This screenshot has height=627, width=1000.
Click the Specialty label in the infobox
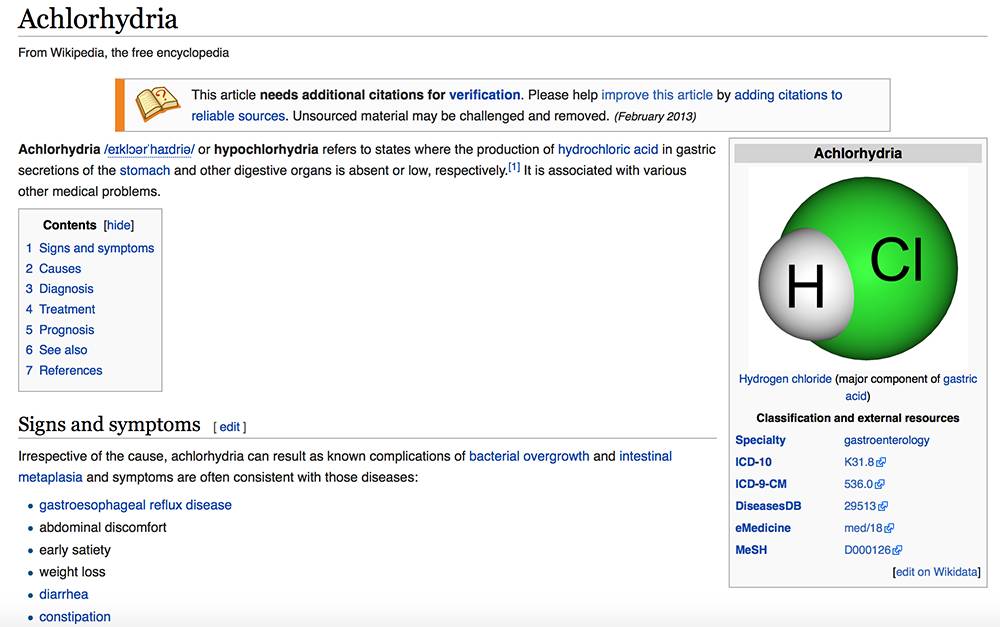tap(760, 440)
